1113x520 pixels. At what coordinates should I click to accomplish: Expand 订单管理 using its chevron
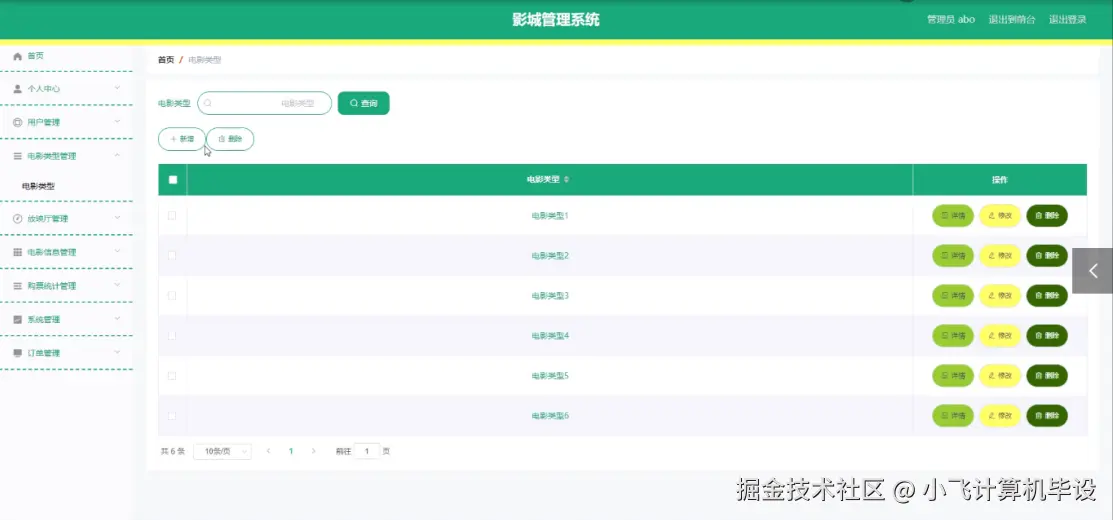pos(117,352)
